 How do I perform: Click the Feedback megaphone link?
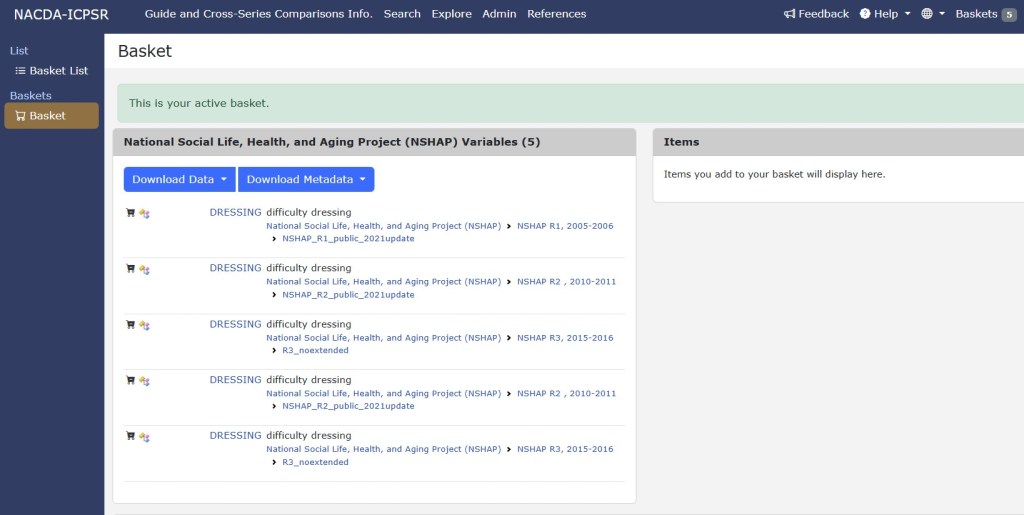coord(816,14)
